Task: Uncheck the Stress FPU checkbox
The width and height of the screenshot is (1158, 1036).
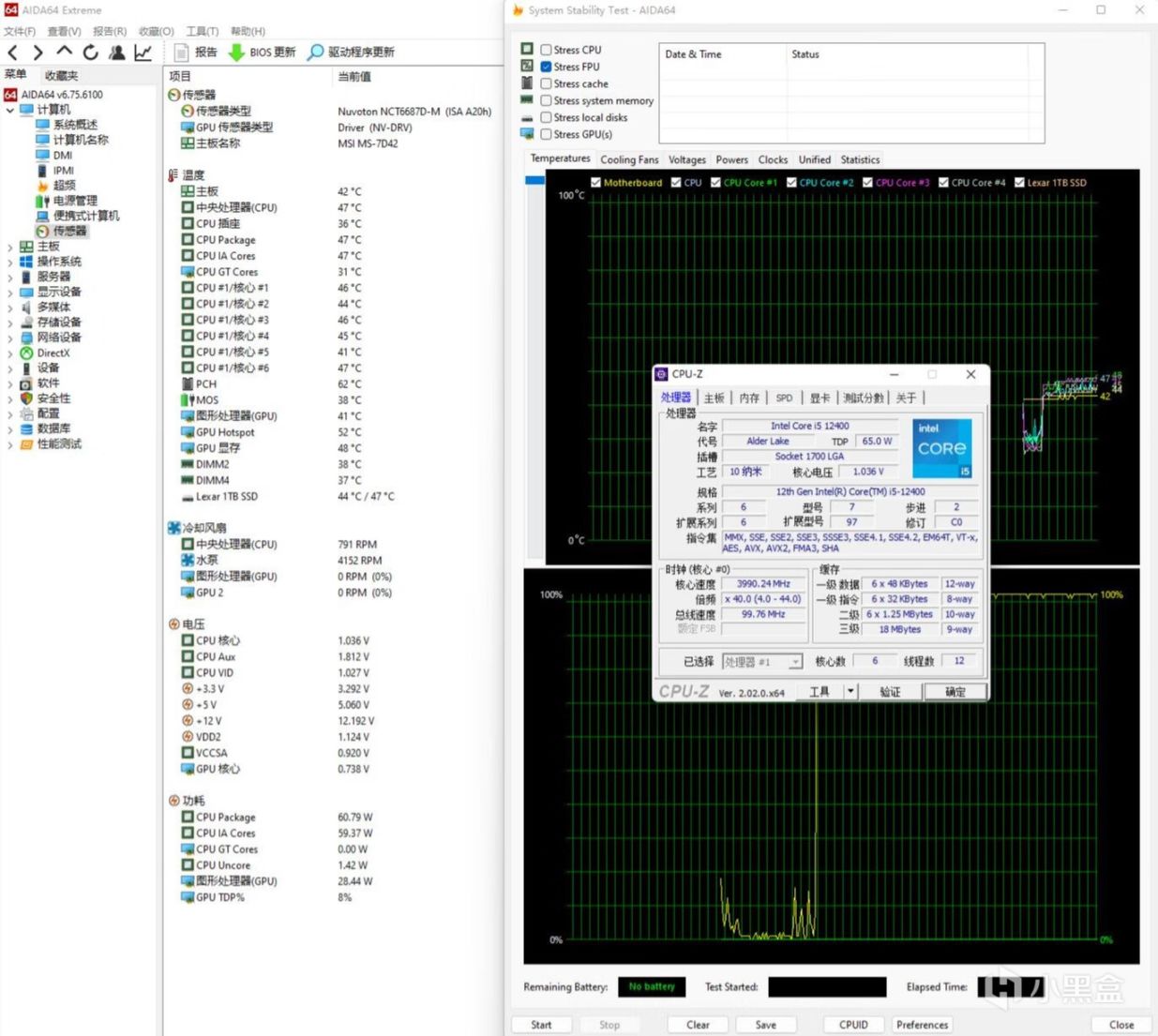Action: point(546,67)
